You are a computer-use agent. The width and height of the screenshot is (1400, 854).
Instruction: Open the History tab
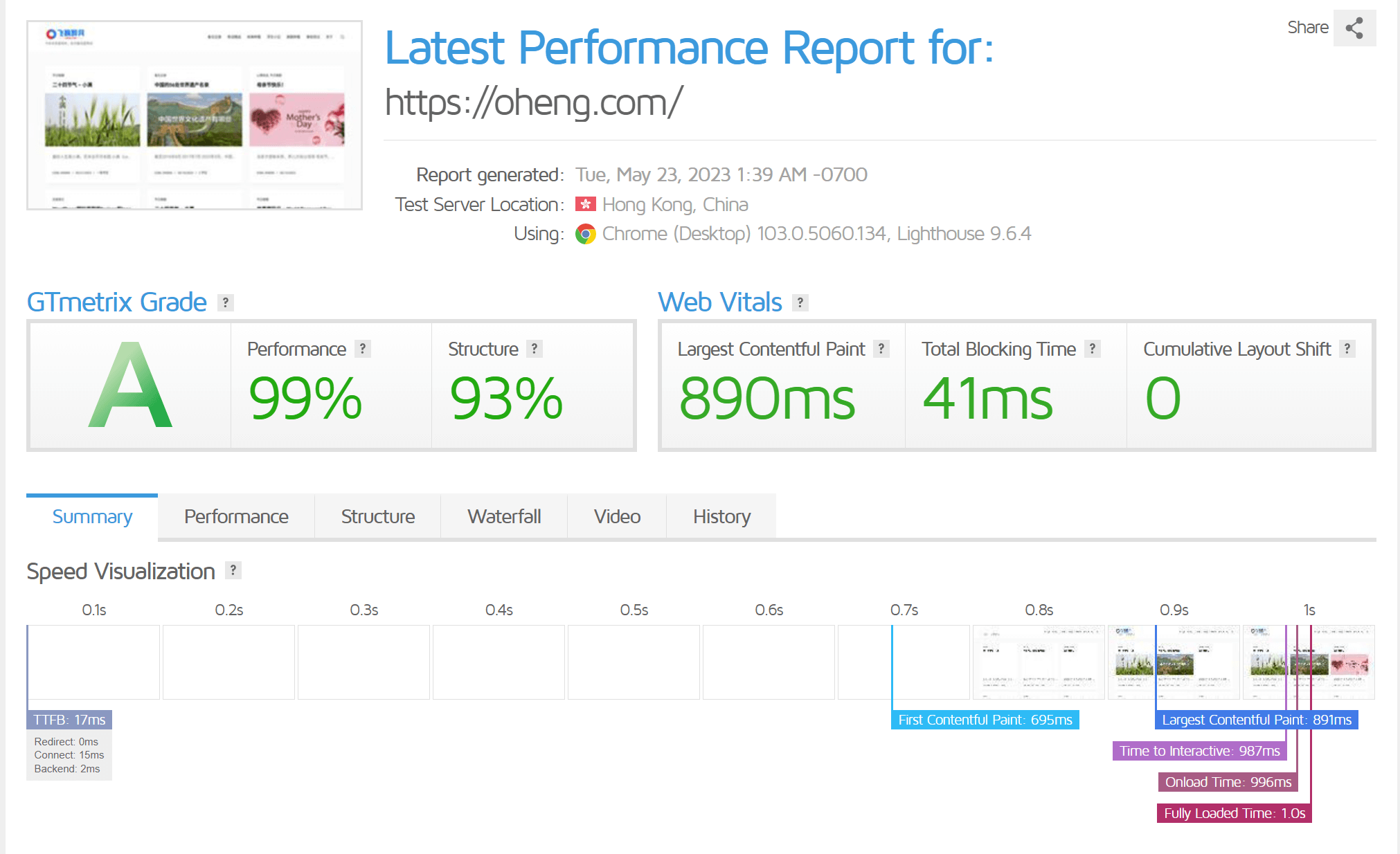point(721,516)
